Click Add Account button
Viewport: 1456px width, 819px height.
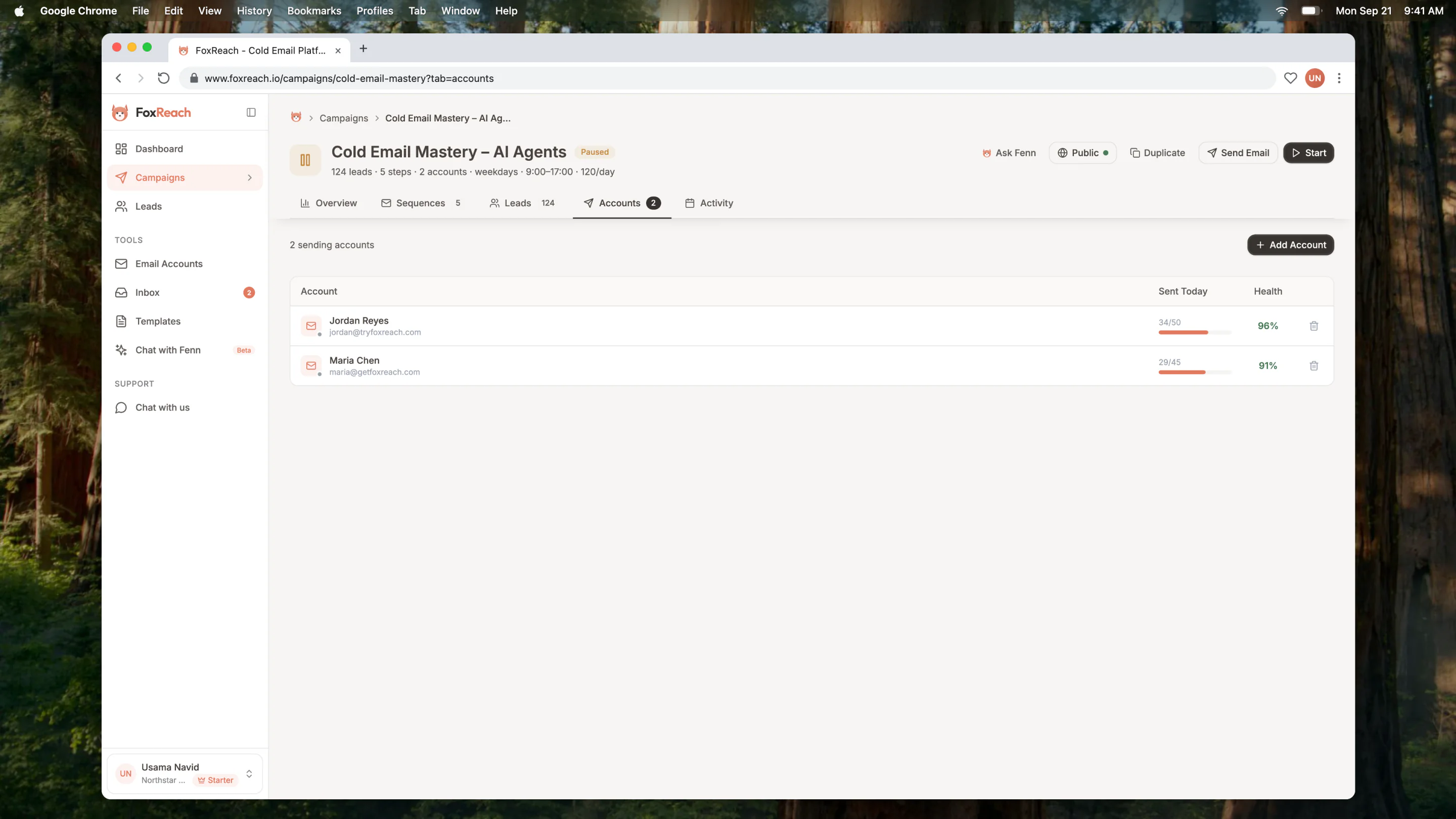point(1290,245)
